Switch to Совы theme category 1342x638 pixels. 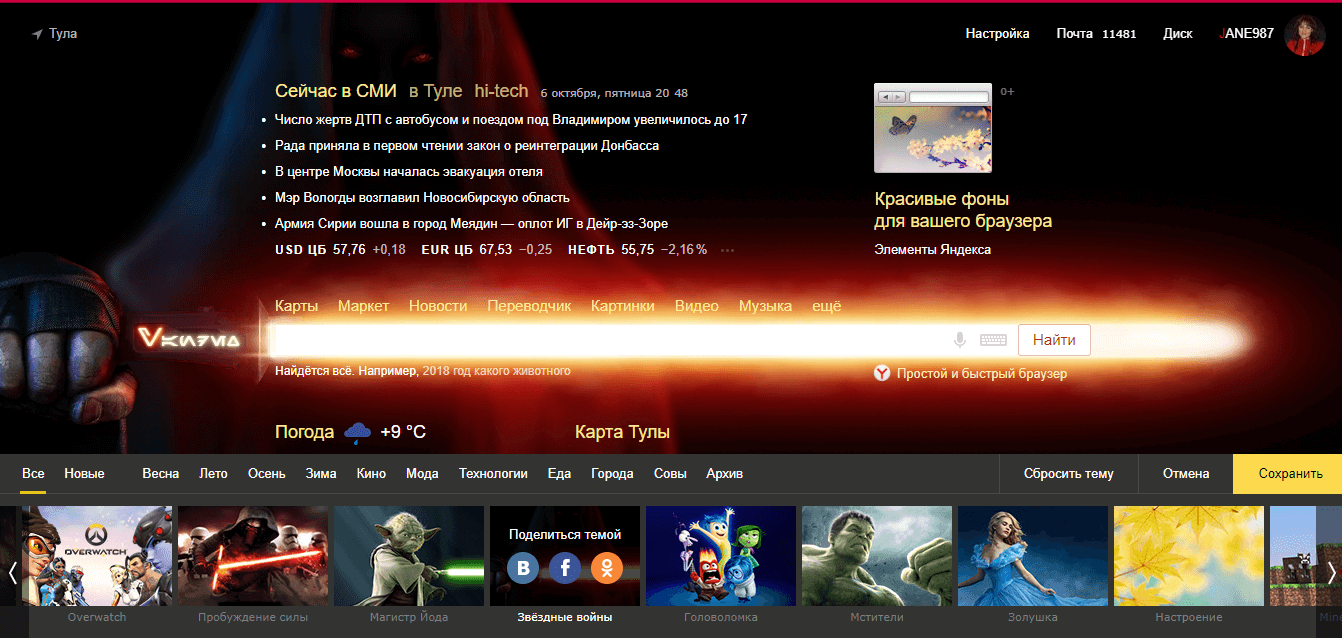coord(670,474)
